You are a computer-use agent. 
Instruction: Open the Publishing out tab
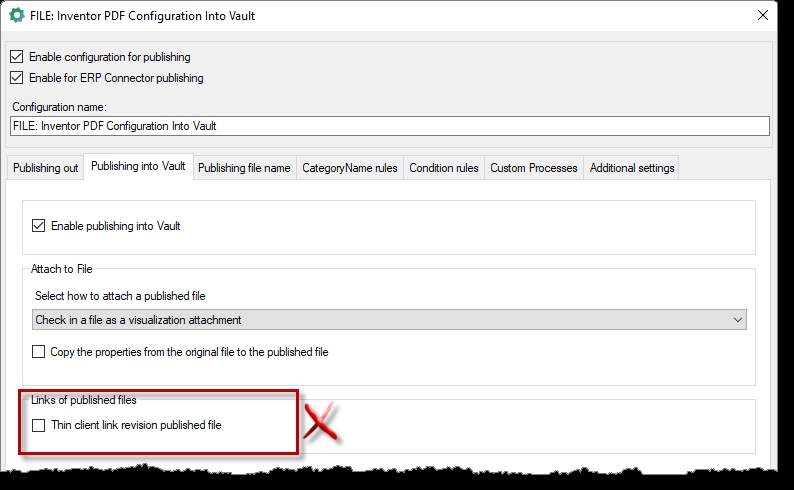tap(45, 168)
